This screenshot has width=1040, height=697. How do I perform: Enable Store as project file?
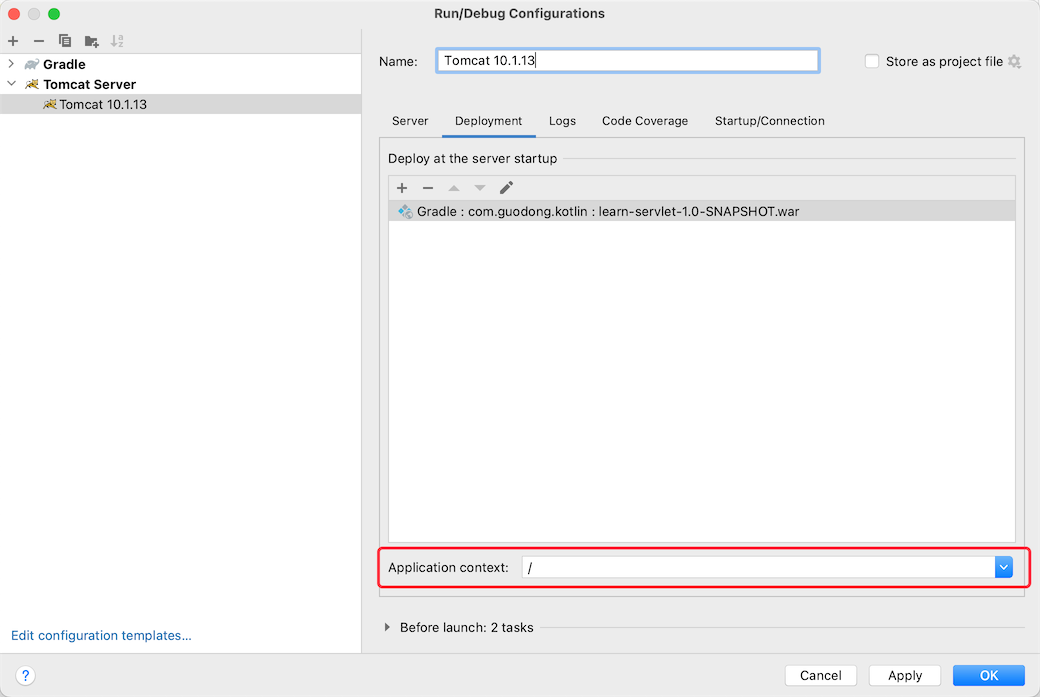[871, 61]
